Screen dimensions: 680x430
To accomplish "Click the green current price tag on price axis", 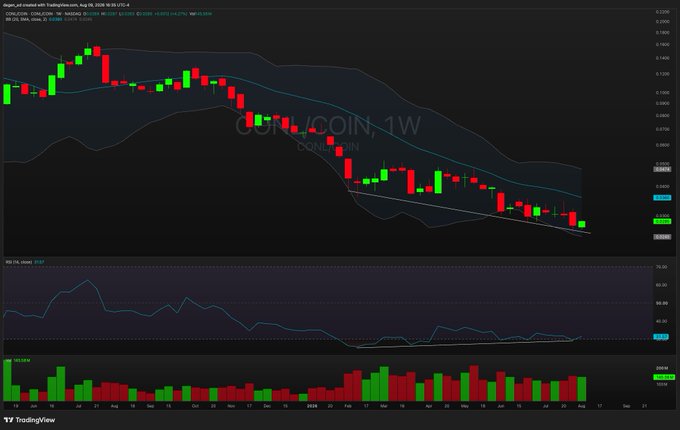I will [x=662, y=222].
